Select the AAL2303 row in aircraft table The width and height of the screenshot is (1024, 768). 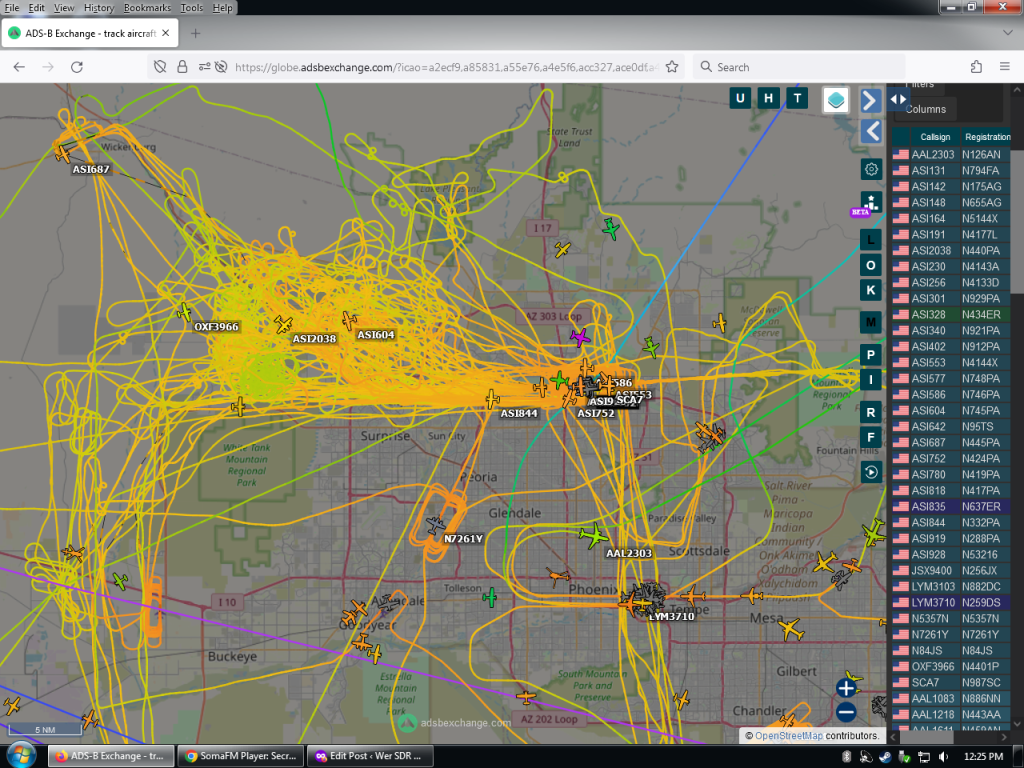[x=951, y=155]
